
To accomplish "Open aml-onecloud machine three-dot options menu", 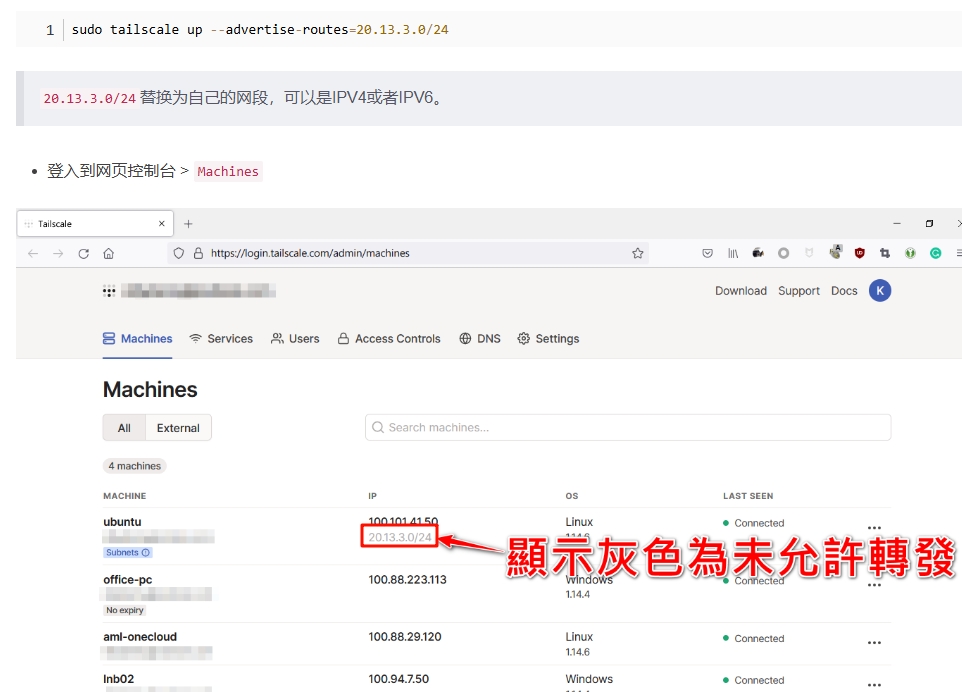I will click(874, 643).
